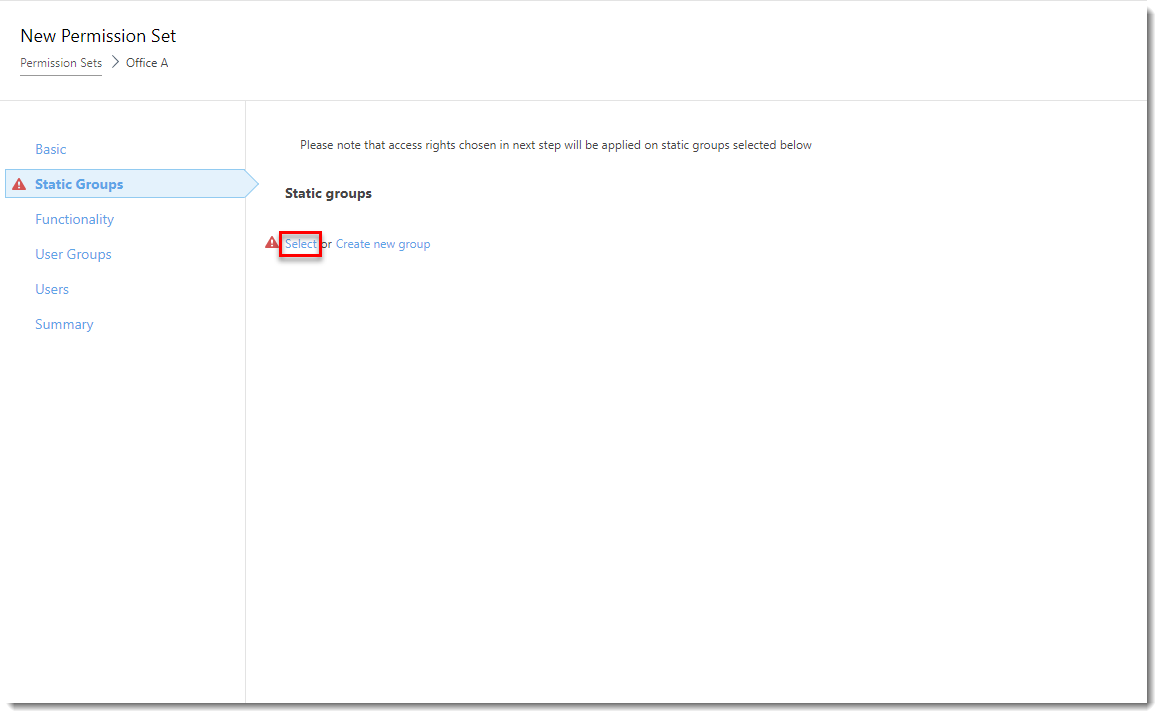Screen dimensions: 1162x718
Task: Click the warning icon beside Static Groups step
Action: [x=19, y=185]
